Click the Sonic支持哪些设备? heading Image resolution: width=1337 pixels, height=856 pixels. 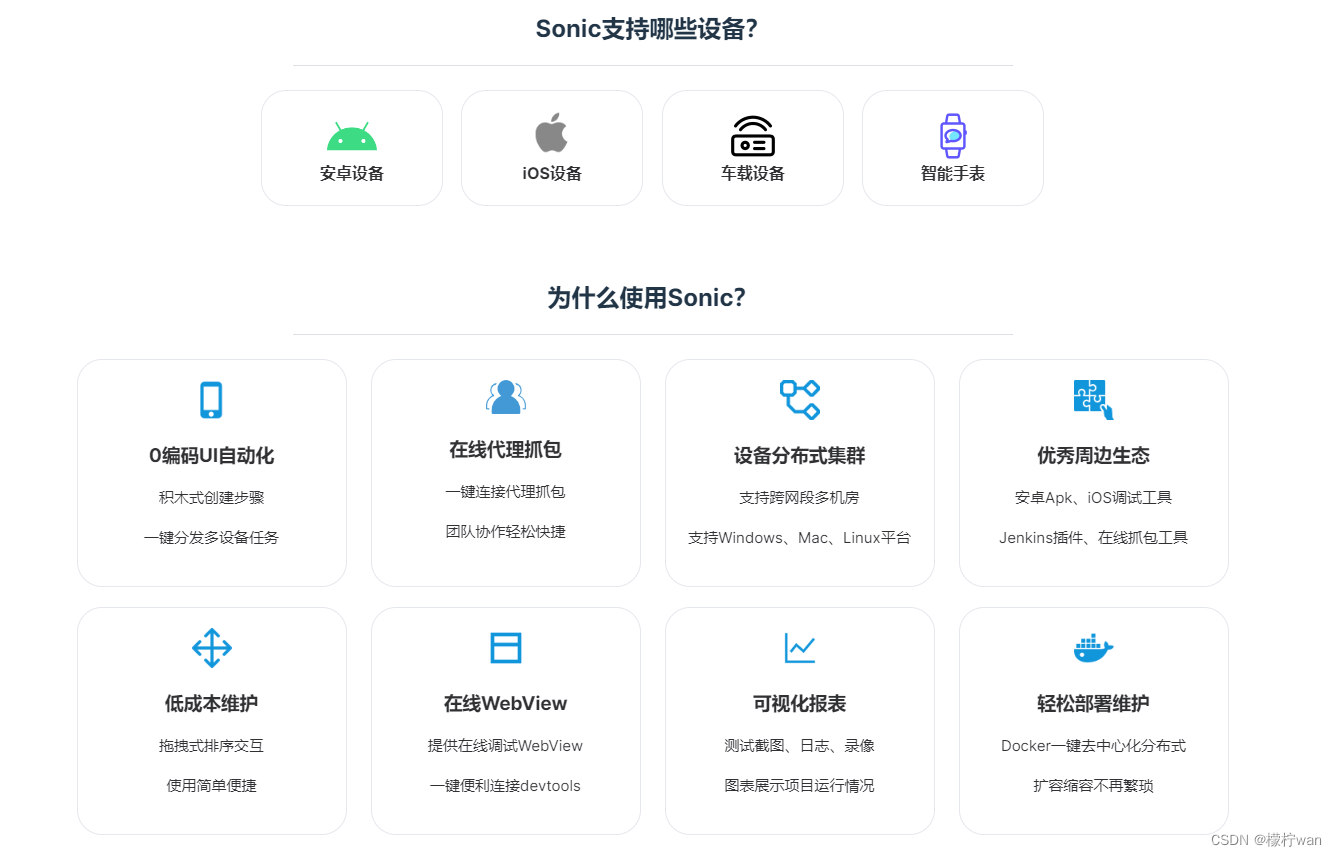coord(647,29)
